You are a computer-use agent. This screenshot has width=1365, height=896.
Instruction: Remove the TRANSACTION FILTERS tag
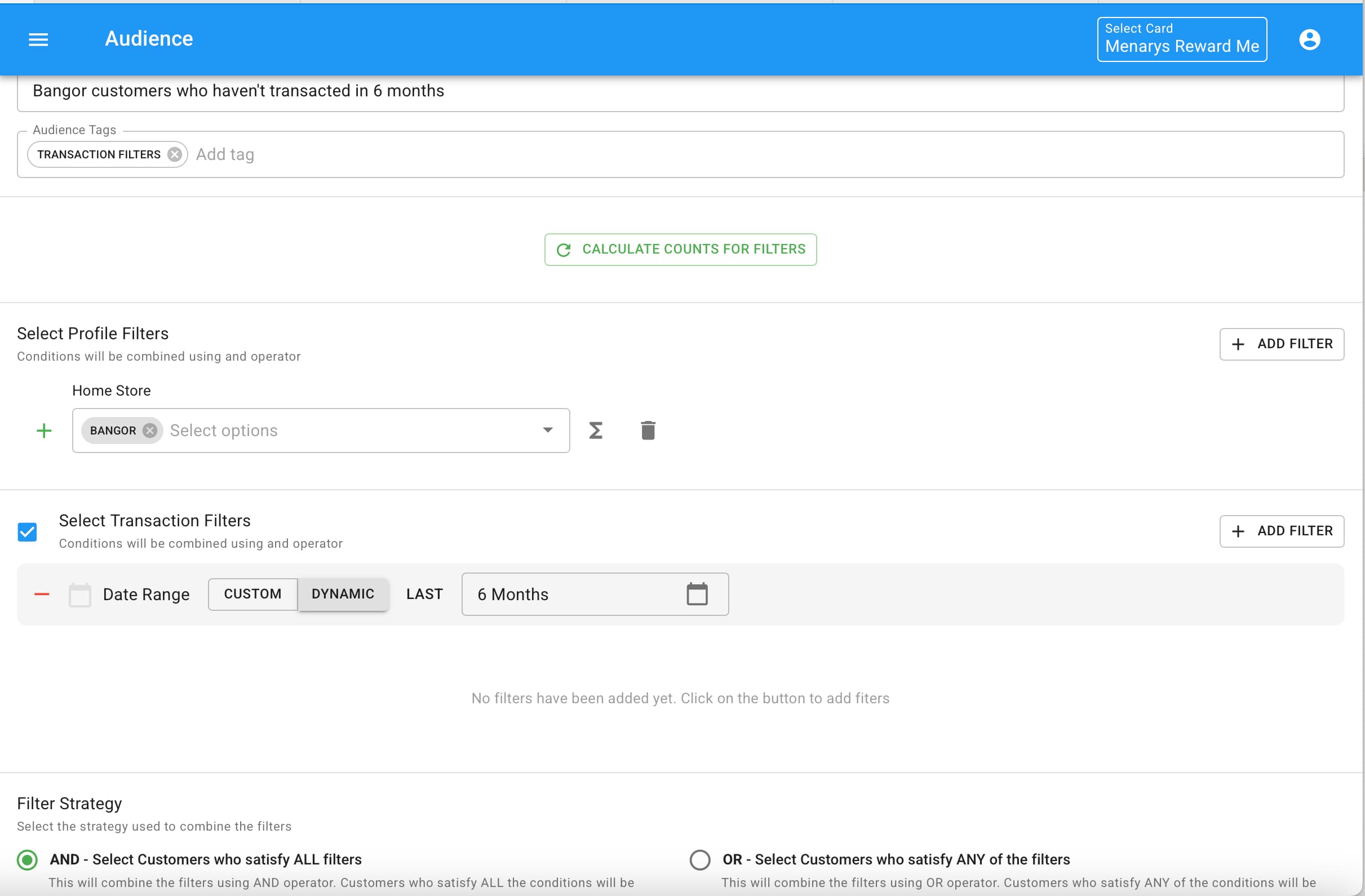pyautogui.click(x=175, y=154)
